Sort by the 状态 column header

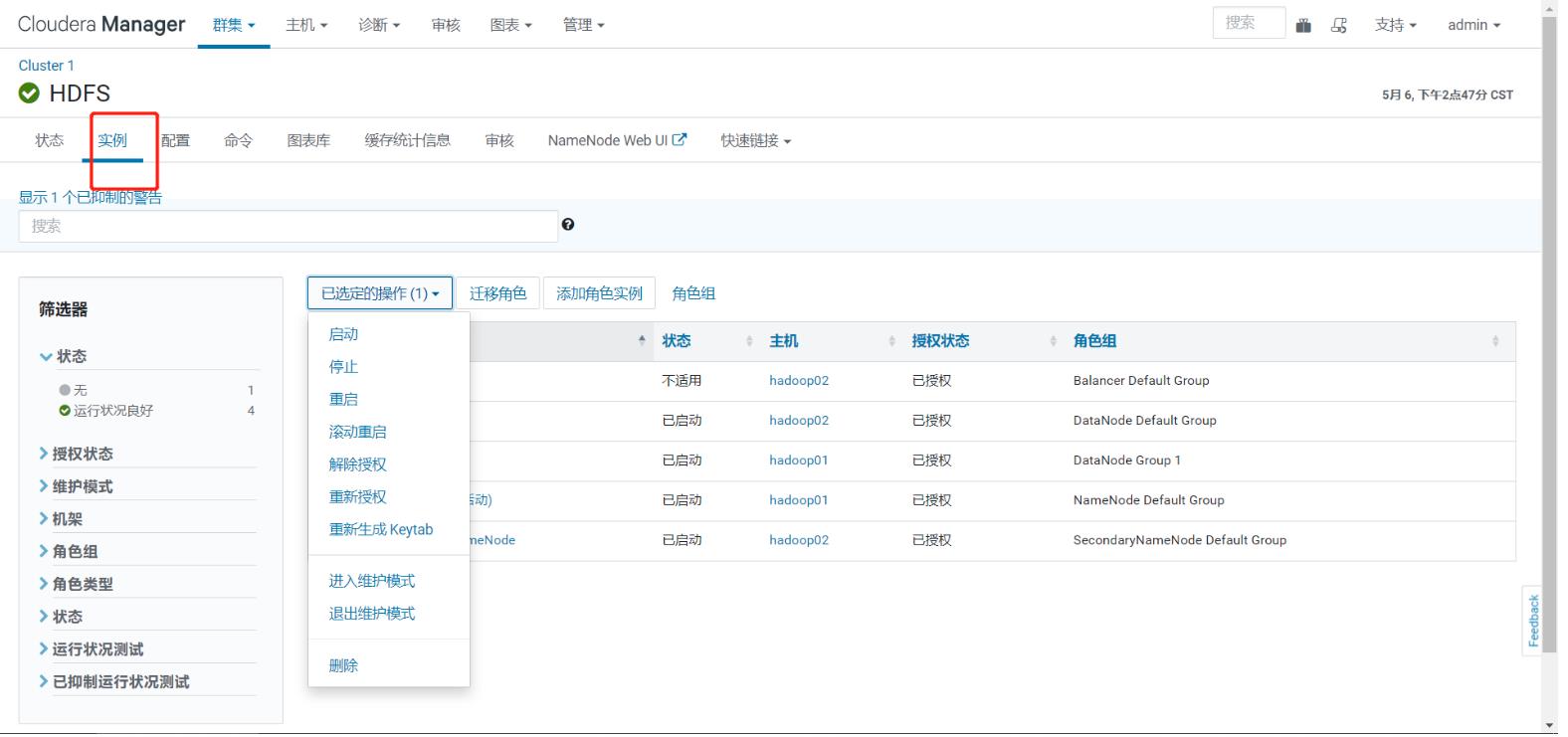tap(677, 341)
